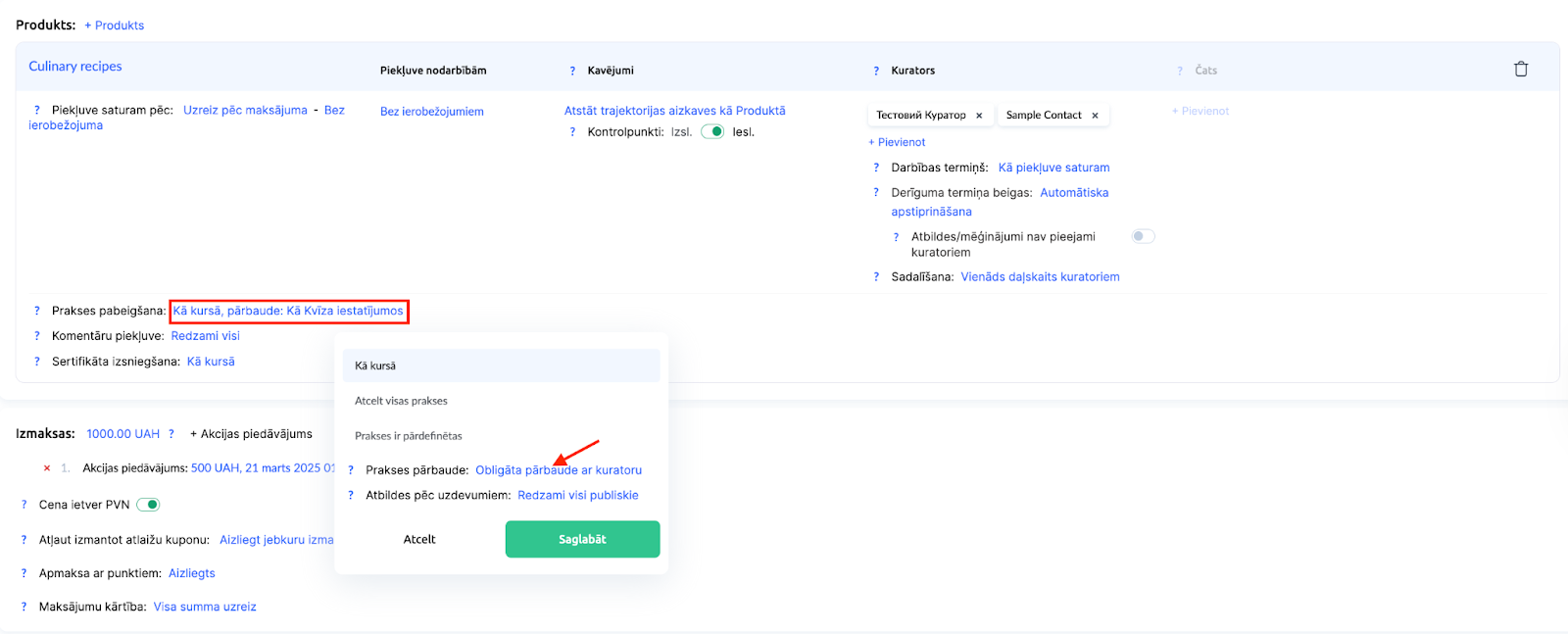This screenshot has width=1568, height=634.
Task: Open help for Prakses pabeigšana
Action: tap(37, 311)
